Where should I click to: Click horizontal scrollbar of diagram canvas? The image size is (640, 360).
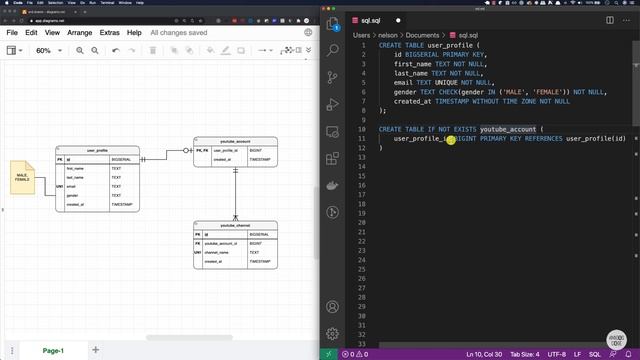coord(189,338)
